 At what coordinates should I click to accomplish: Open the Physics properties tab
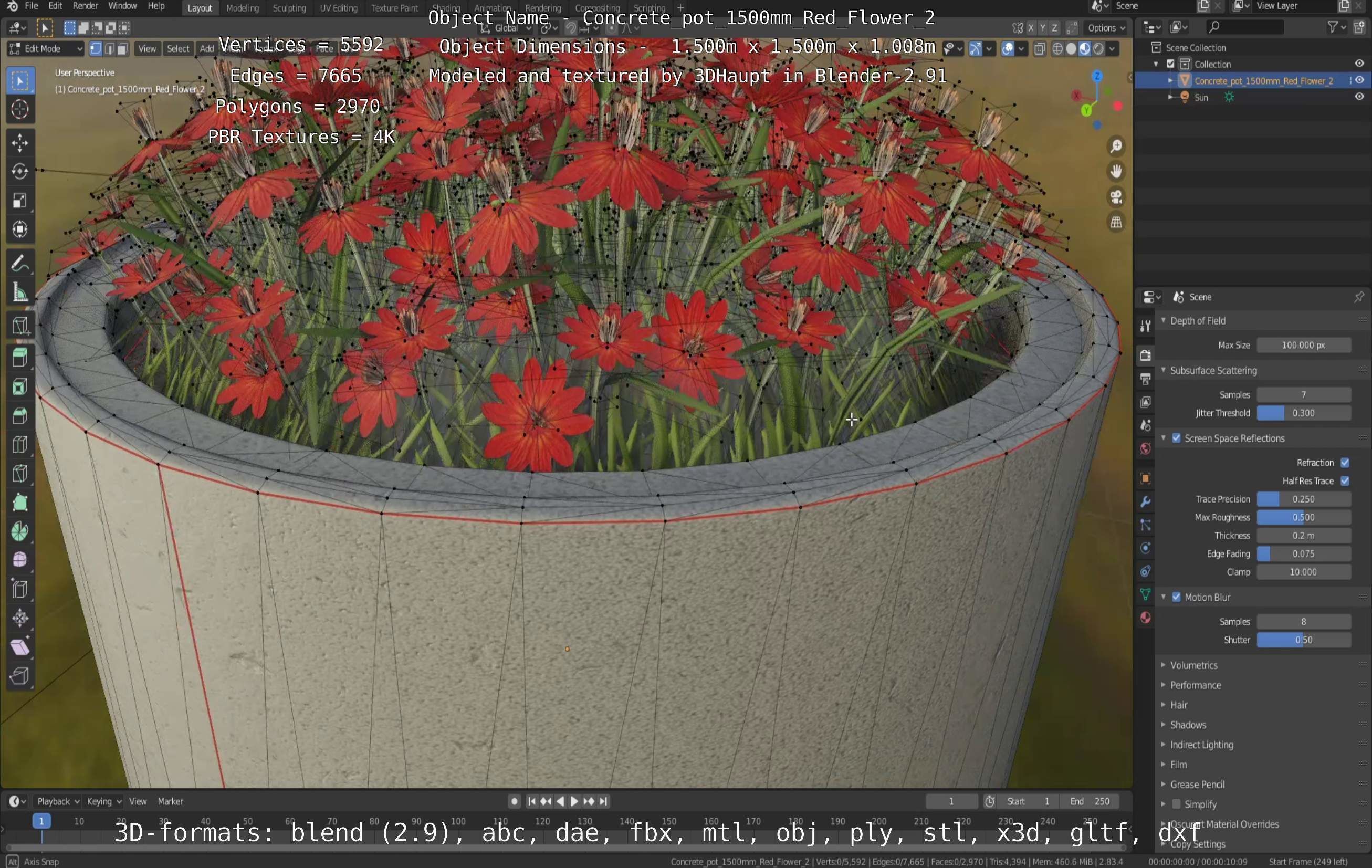[x=1145, y=548]
